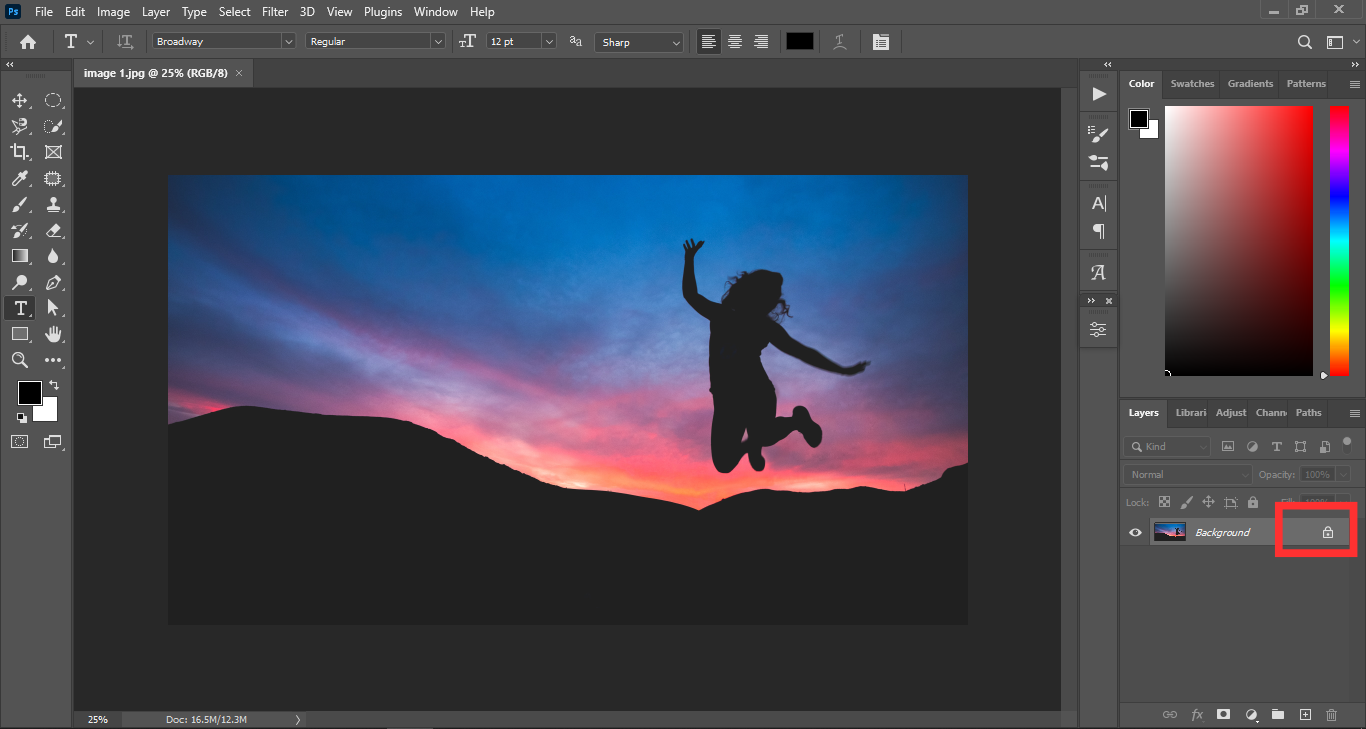1366x729 pixels.
Task: Click the Create new group folder icon
Action: click(1278, 715)
